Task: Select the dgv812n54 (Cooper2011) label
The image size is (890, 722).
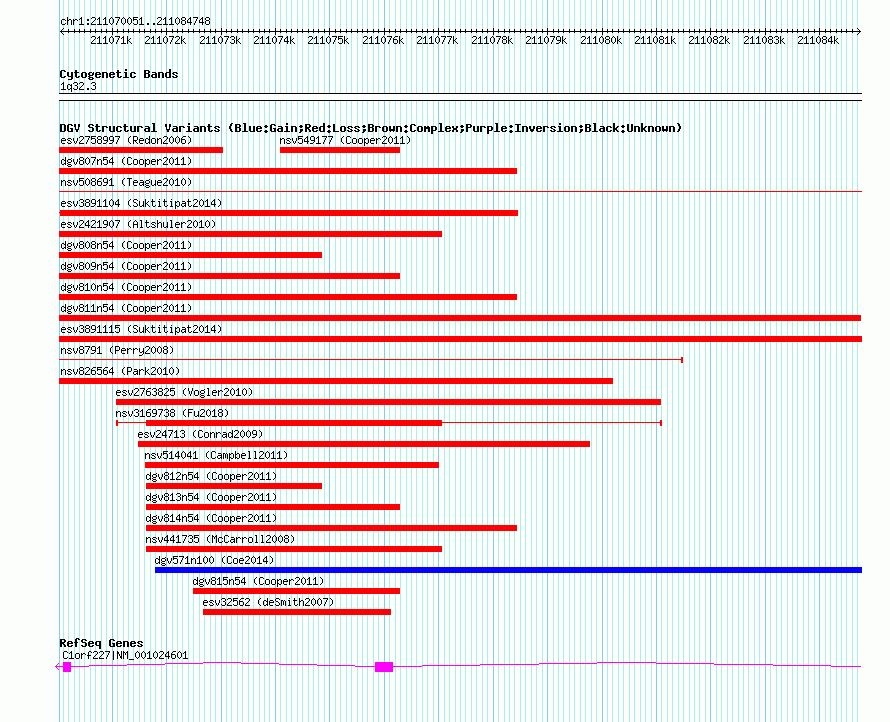Action: pos(211,476)
